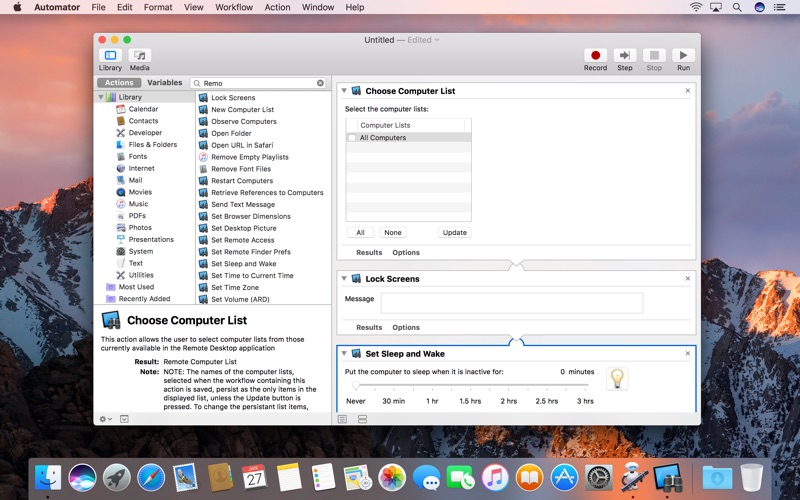Toggle the Library panel icon
The image size is (800, 500).
tap(110, 56)
